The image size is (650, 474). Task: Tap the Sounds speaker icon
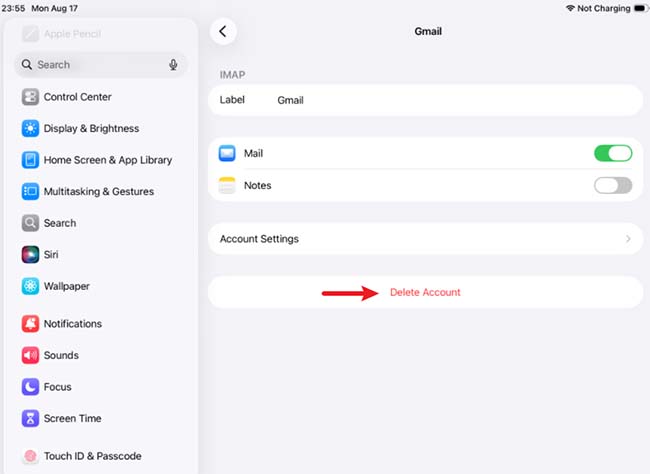click(x=30, y=355)
